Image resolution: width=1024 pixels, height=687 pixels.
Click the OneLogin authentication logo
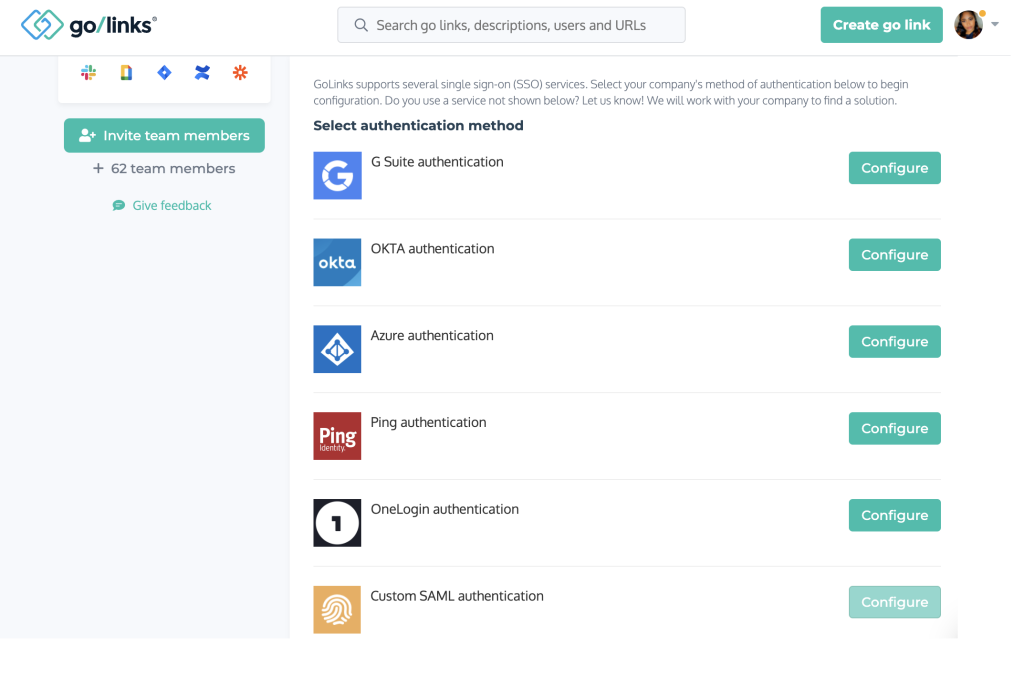(x=337, y=522)
